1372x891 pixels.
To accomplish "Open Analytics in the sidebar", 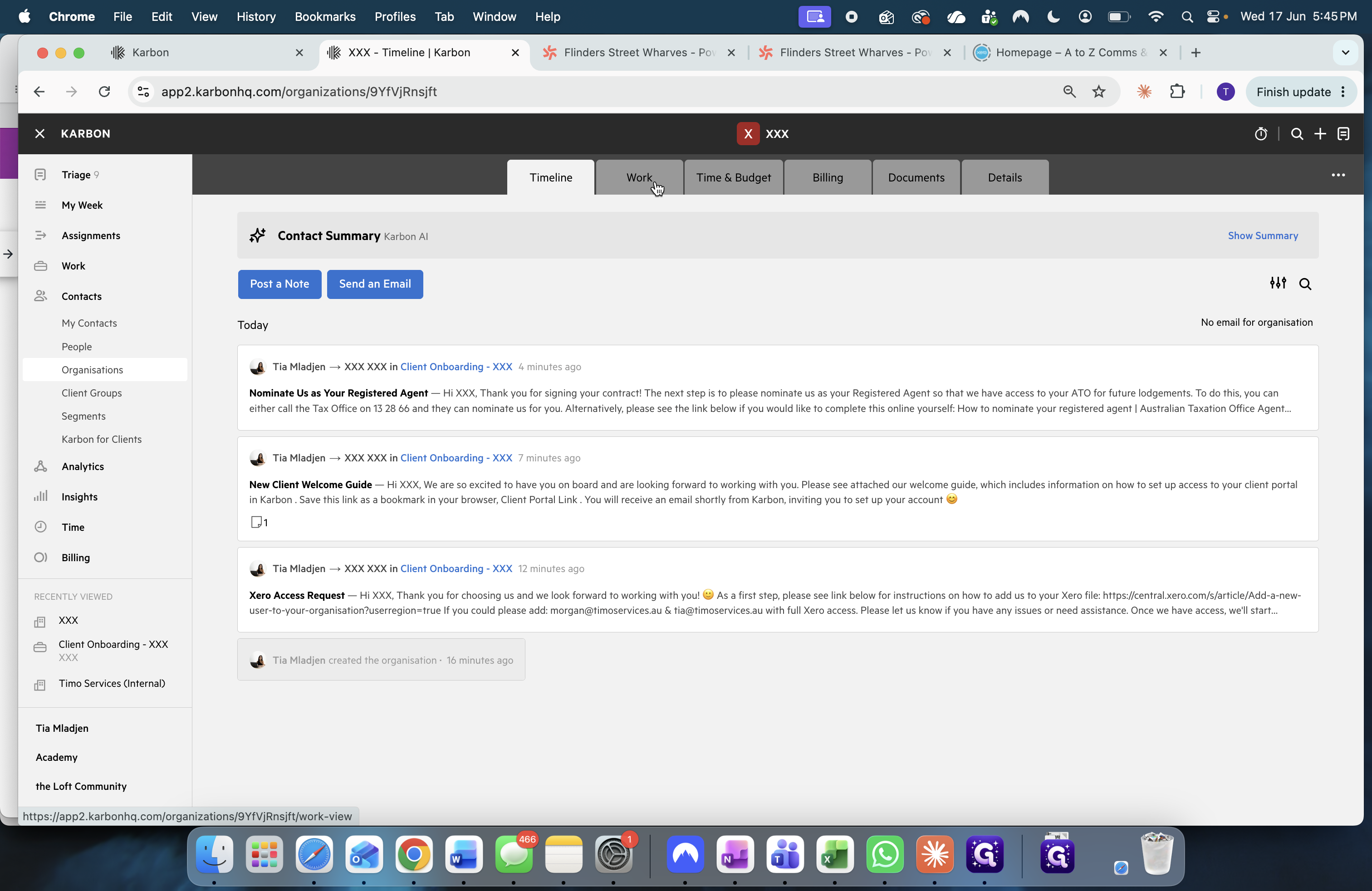I will click(83, 466).
